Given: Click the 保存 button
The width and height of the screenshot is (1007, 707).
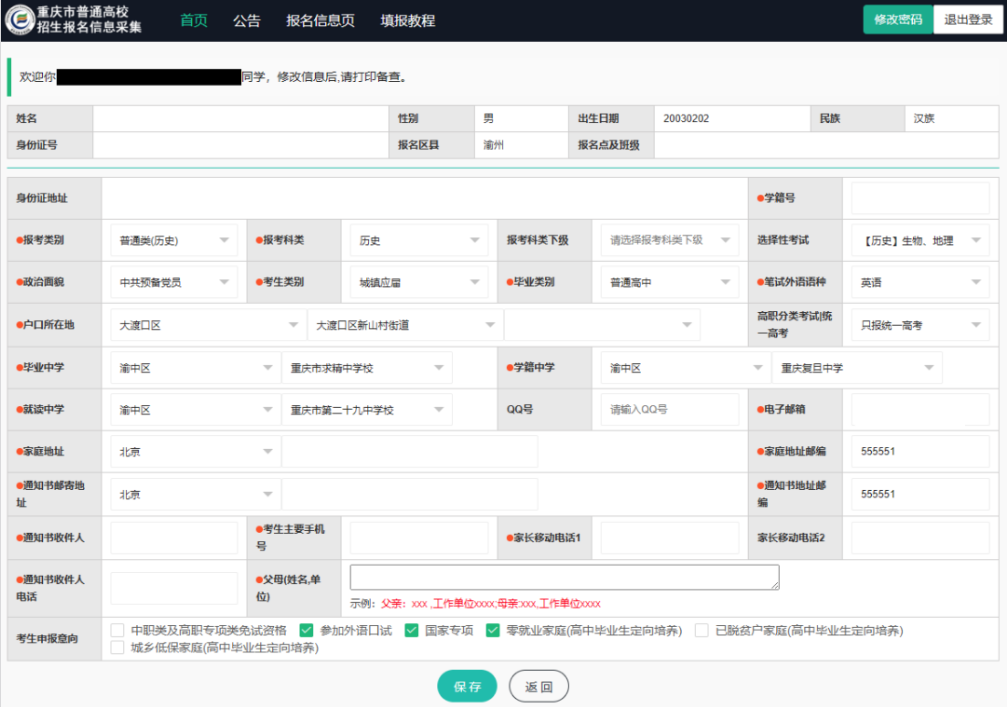Looking at the screenshot, I should click(467, 686).
